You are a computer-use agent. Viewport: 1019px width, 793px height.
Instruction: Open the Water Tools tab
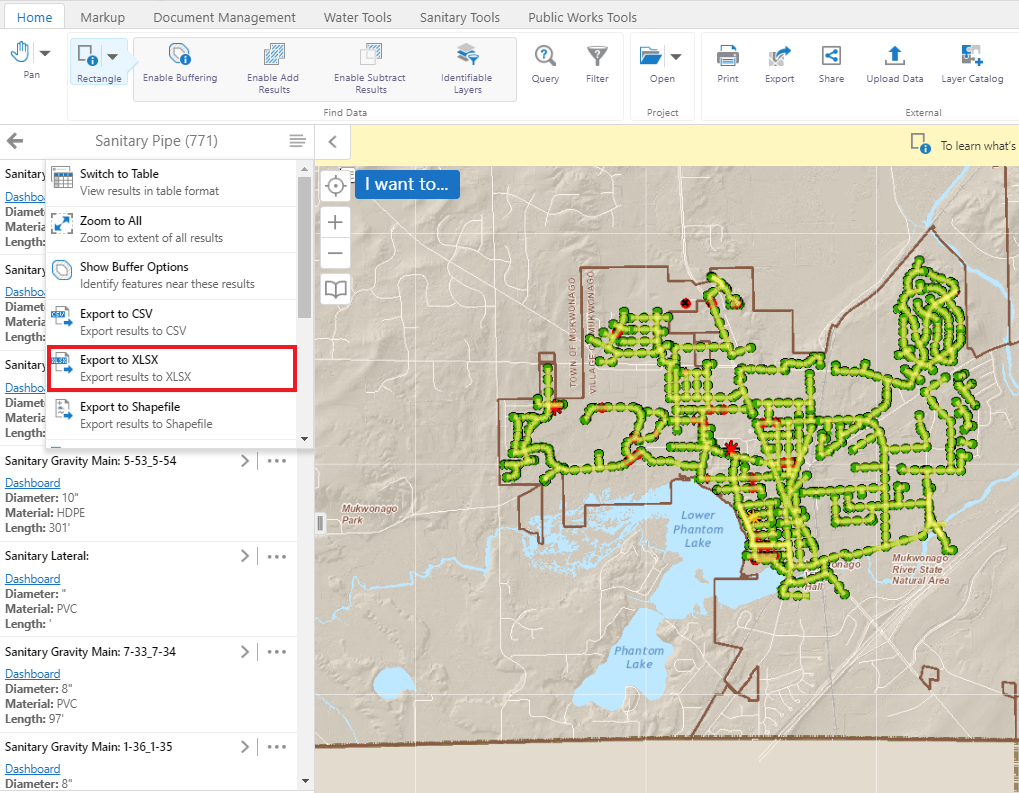pyautogui.click(x=358, y=17)
